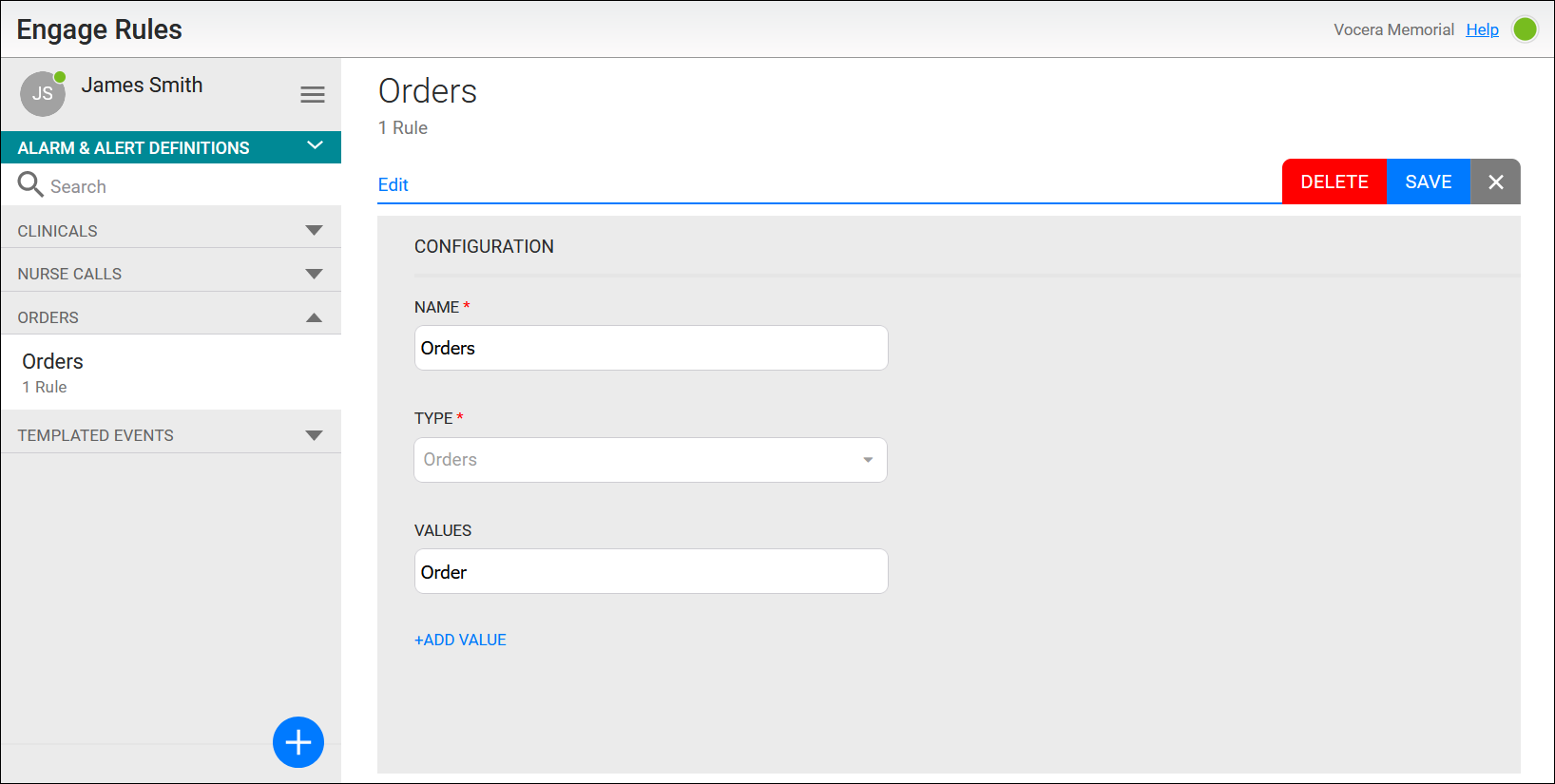
Task: Expand the Clinicals section
Action: tap(314, 231)
